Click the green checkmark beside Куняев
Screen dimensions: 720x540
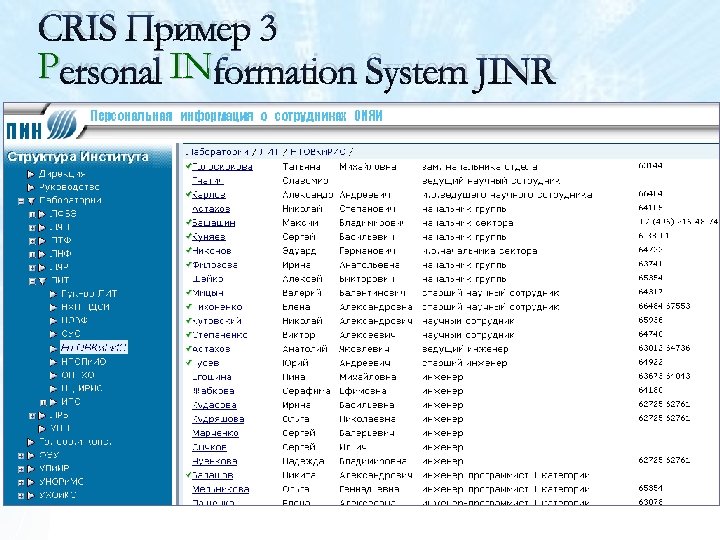pyautogui.click(x=188, y=236)
